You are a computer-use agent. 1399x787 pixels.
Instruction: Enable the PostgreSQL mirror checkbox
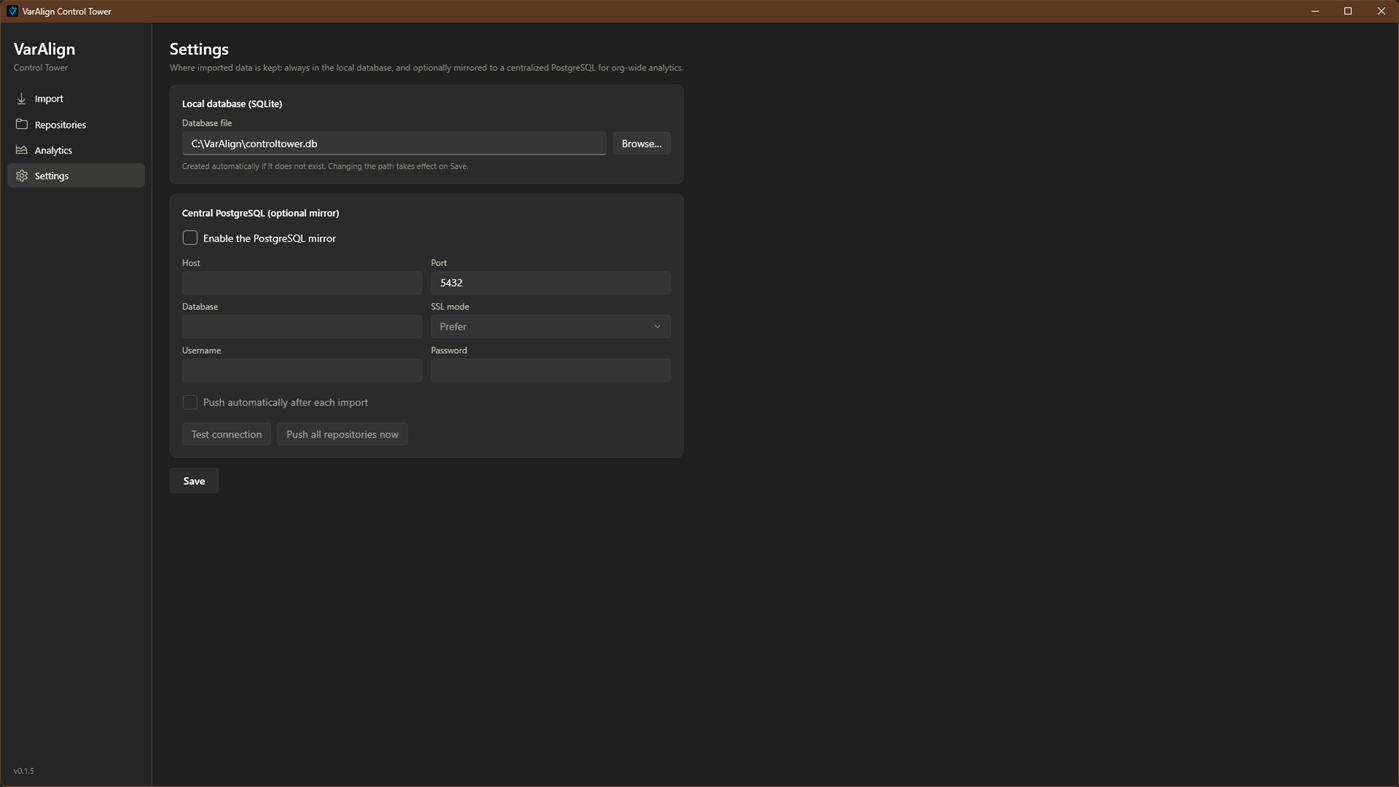190,238
